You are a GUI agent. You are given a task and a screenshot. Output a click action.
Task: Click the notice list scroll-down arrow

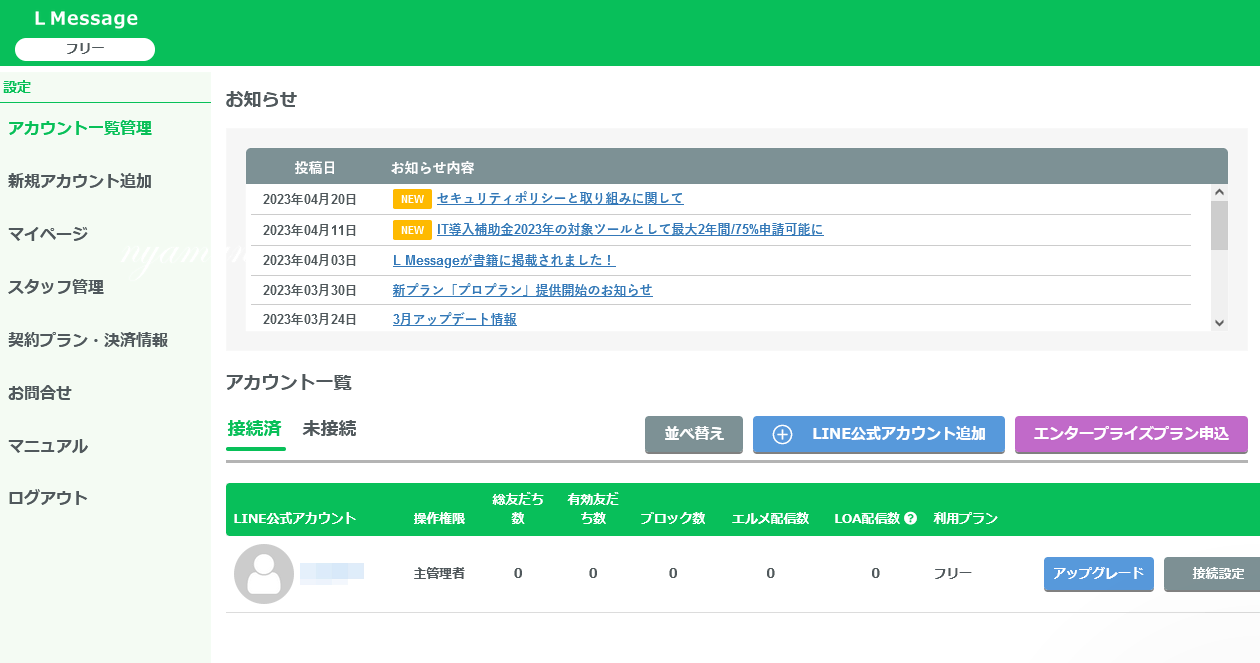1219,323
